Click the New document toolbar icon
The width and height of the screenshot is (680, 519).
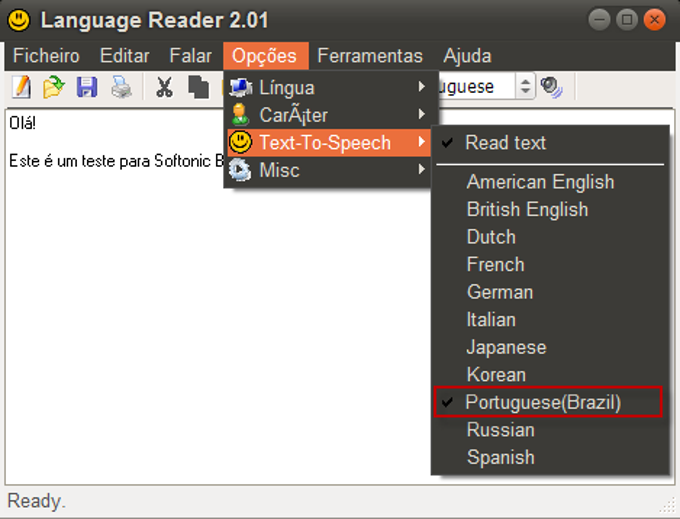(21, 87)
